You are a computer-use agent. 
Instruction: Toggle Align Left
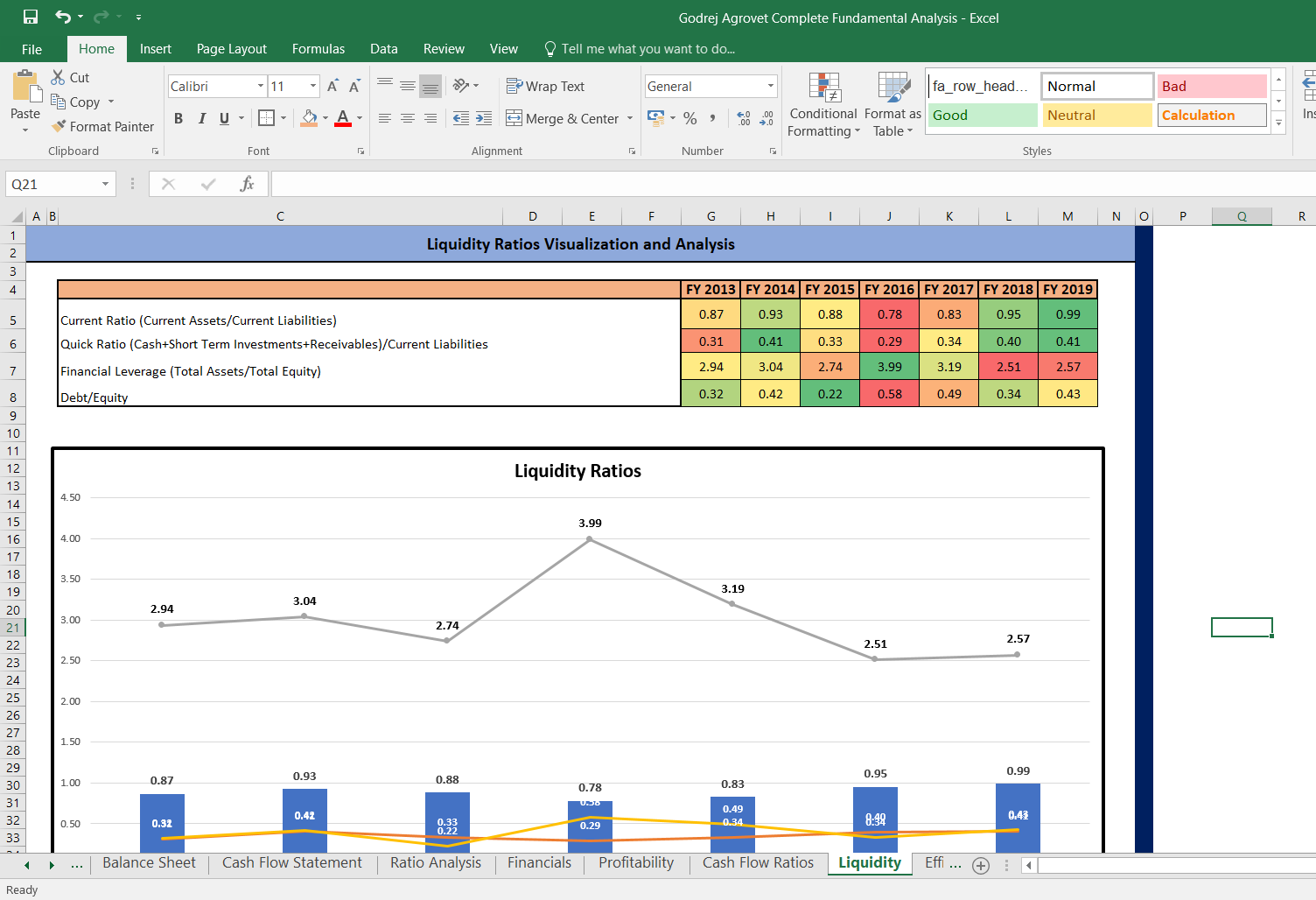(385, 118)
